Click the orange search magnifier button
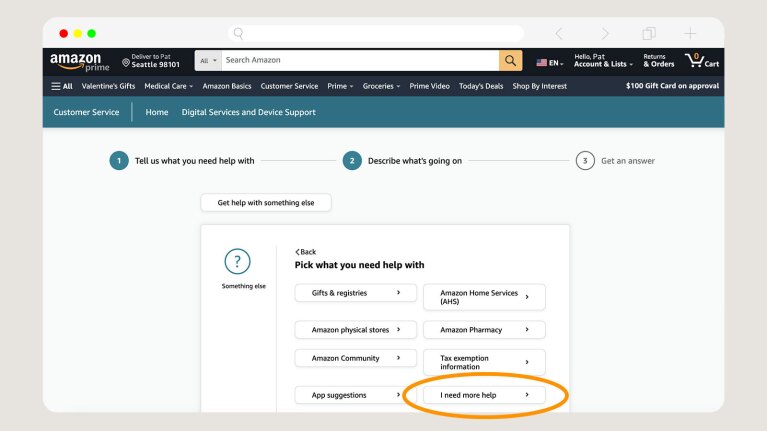The height and width of the screenshot is (431, 767). coord(510,61)
